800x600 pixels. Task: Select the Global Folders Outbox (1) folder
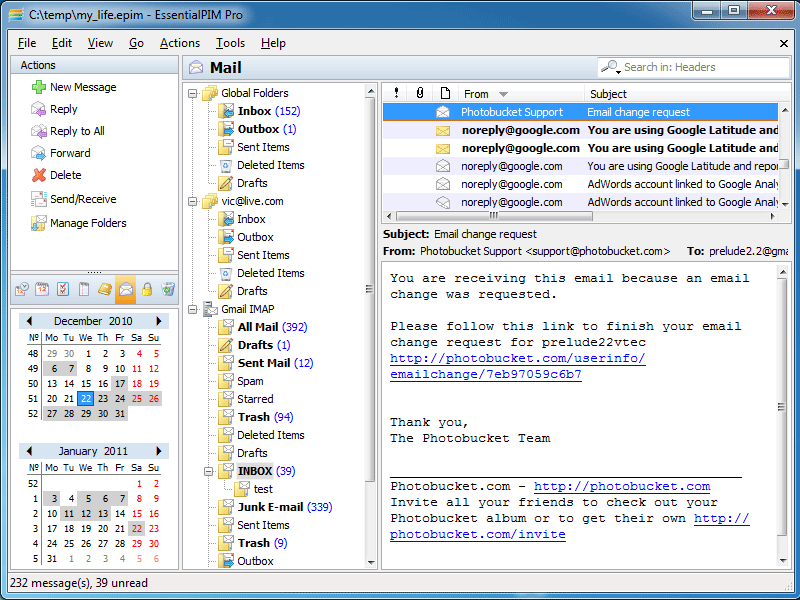pos(267,129)
